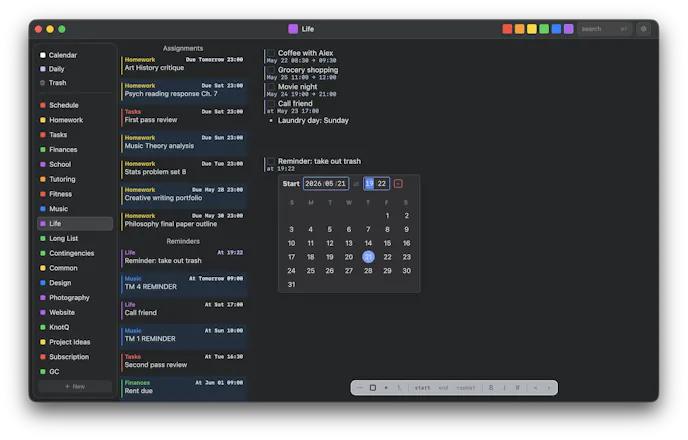Open Psych reading response Ch. 7 assignment
The width and height of the screenshot is (688, 440).
183,90
